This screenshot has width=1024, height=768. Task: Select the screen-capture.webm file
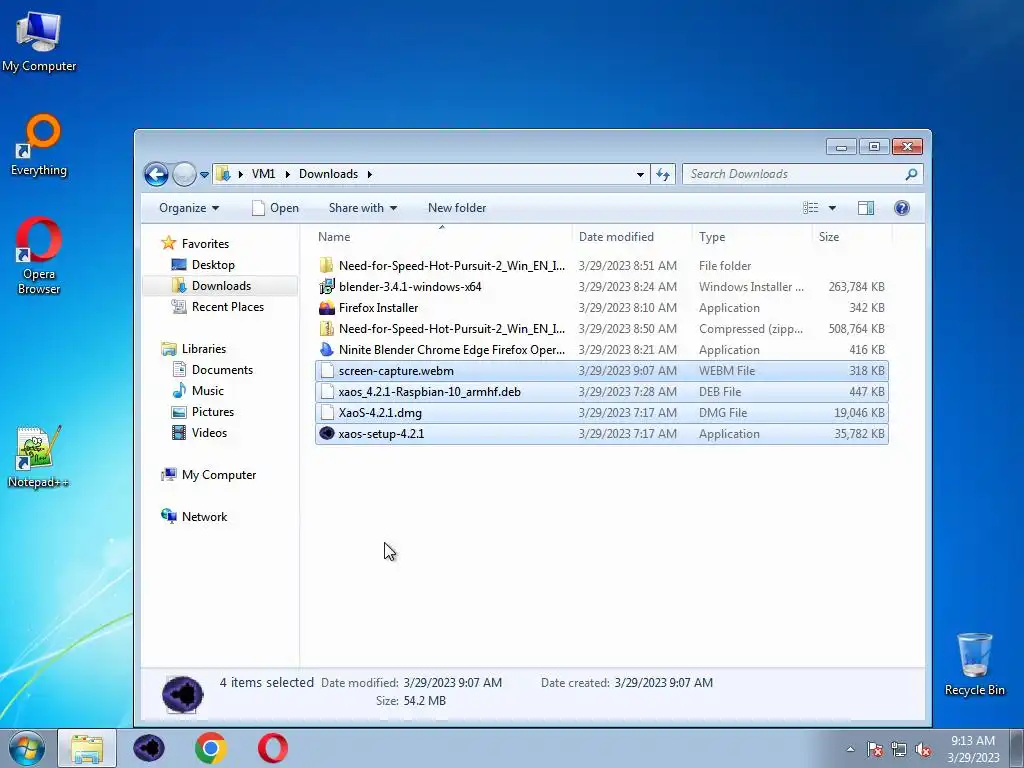coord(601,370)
